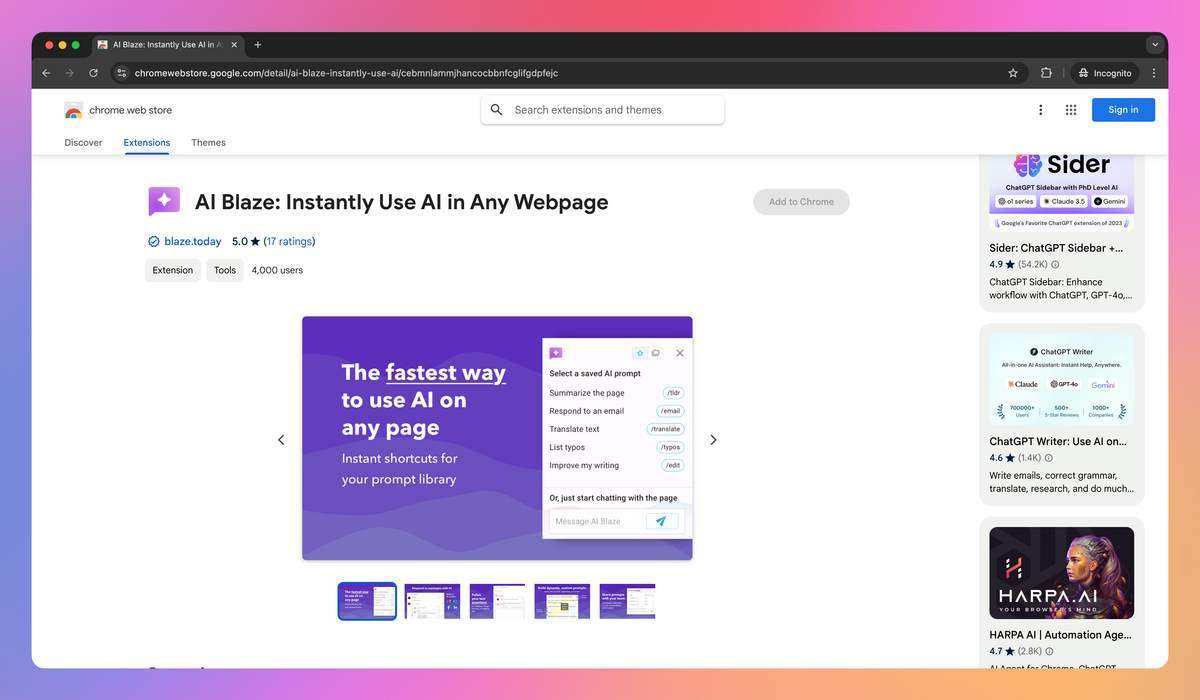
Task: Open site information icon in address bar
Action: (121, 73)
